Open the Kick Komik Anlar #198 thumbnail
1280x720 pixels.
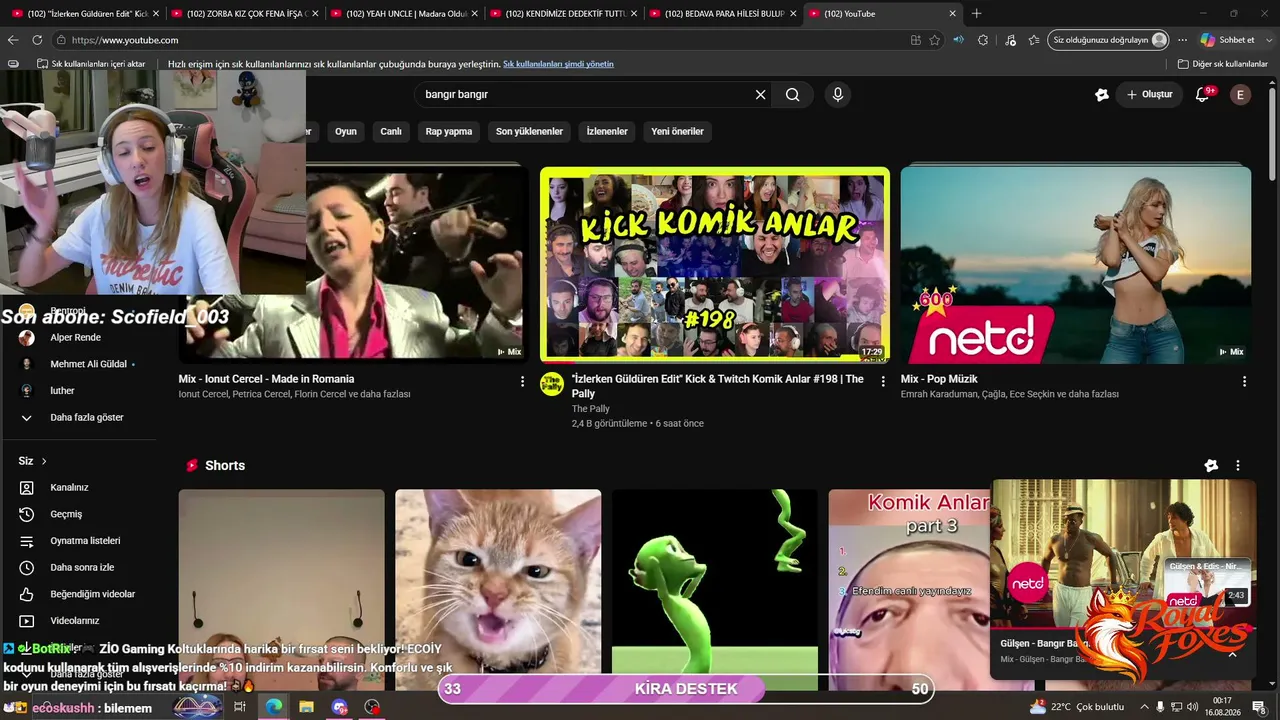715,264
